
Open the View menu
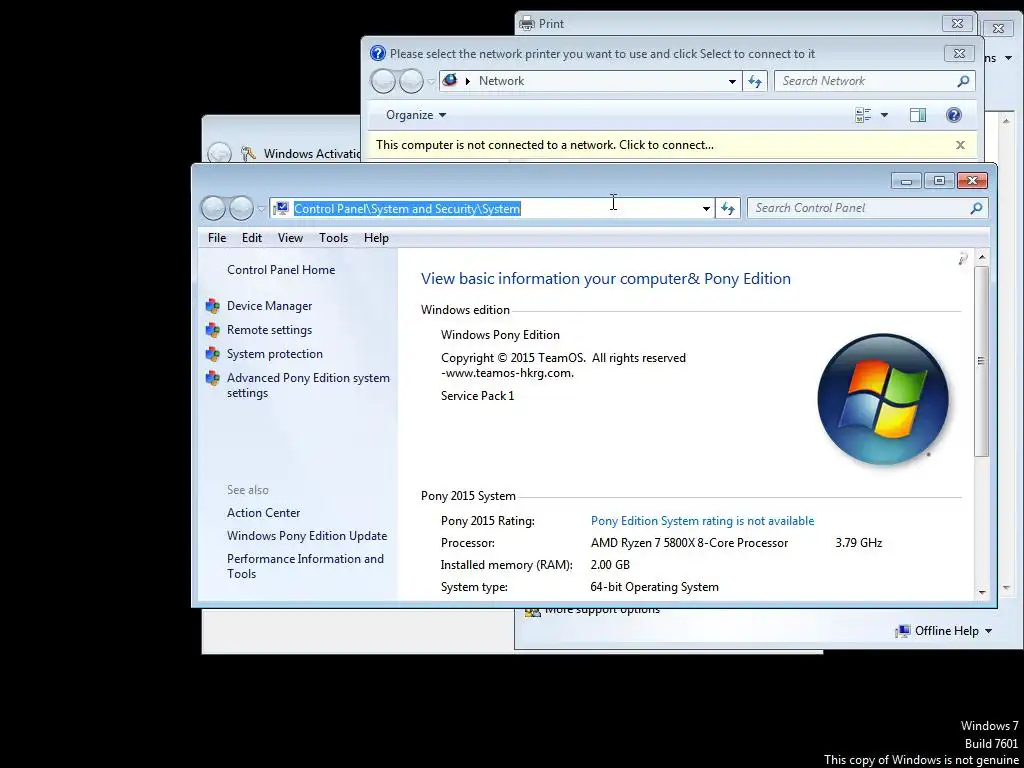click(x=290, y=238)
